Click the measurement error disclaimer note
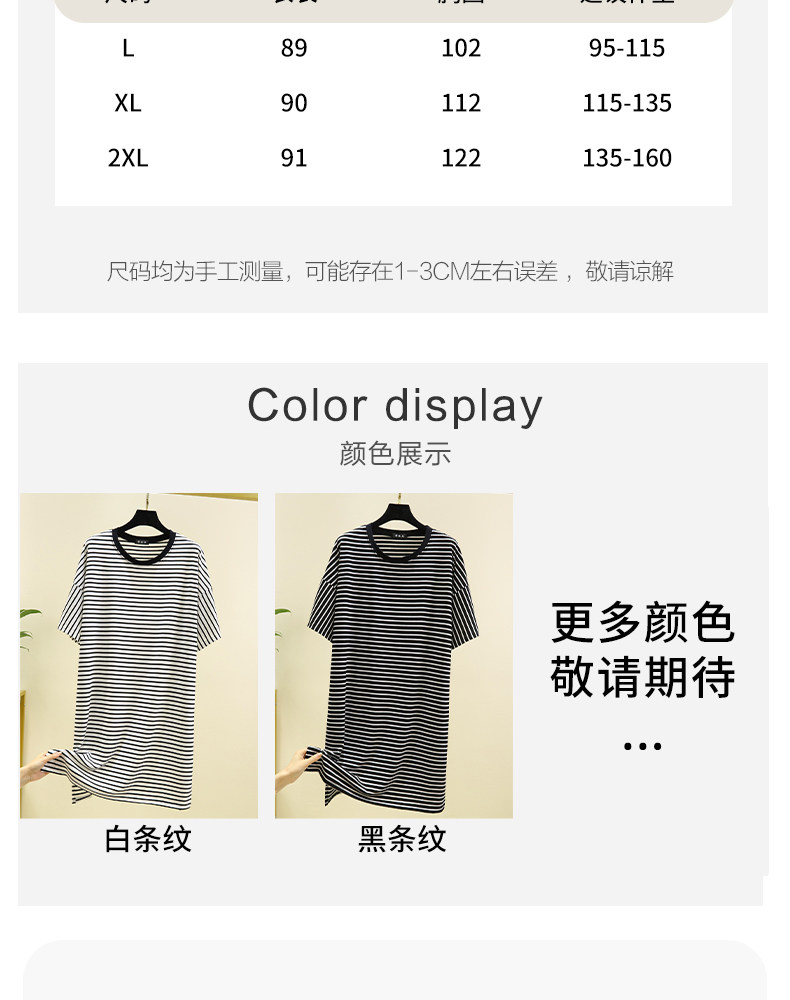Viewport: 790px width, 1000px height. tap(390, 272)
